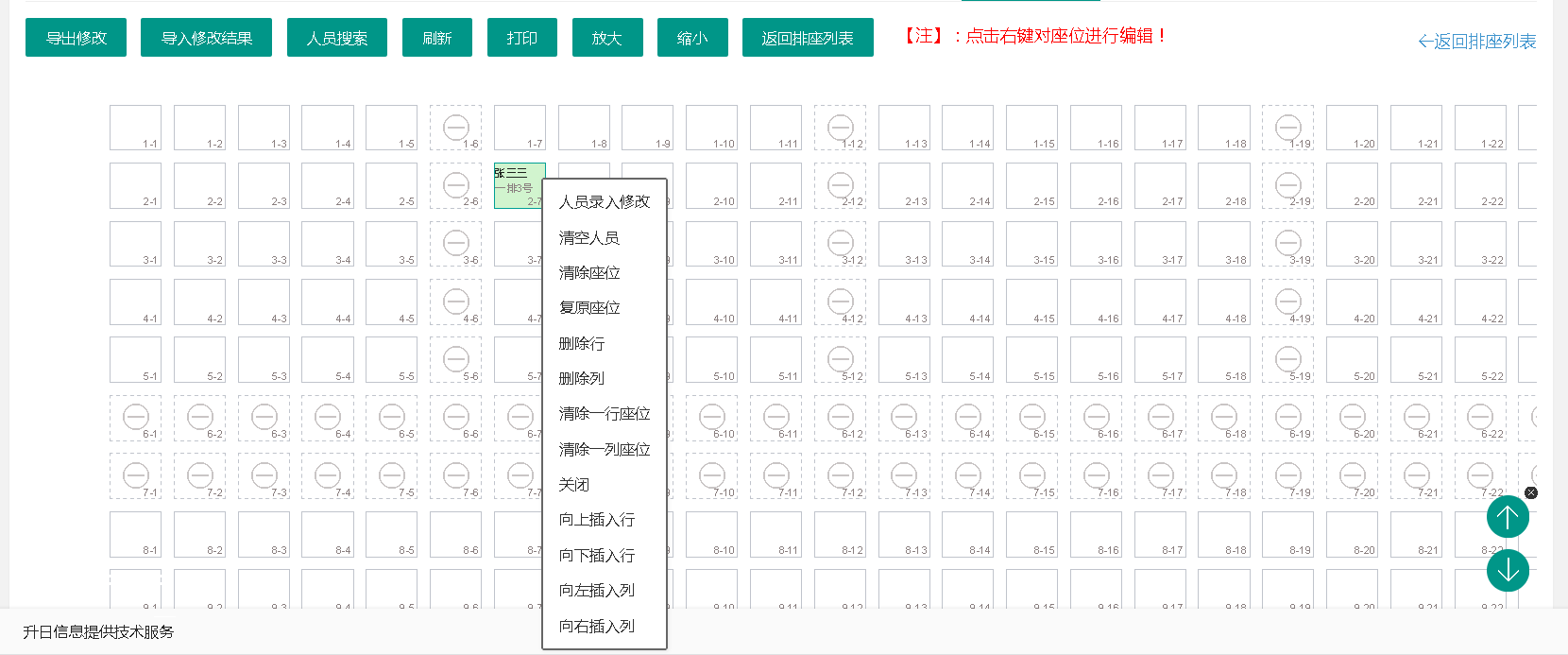Click seat 1-7 above 张三三
The height and width of the screenshot is (655, 1568).
[520, 128]
